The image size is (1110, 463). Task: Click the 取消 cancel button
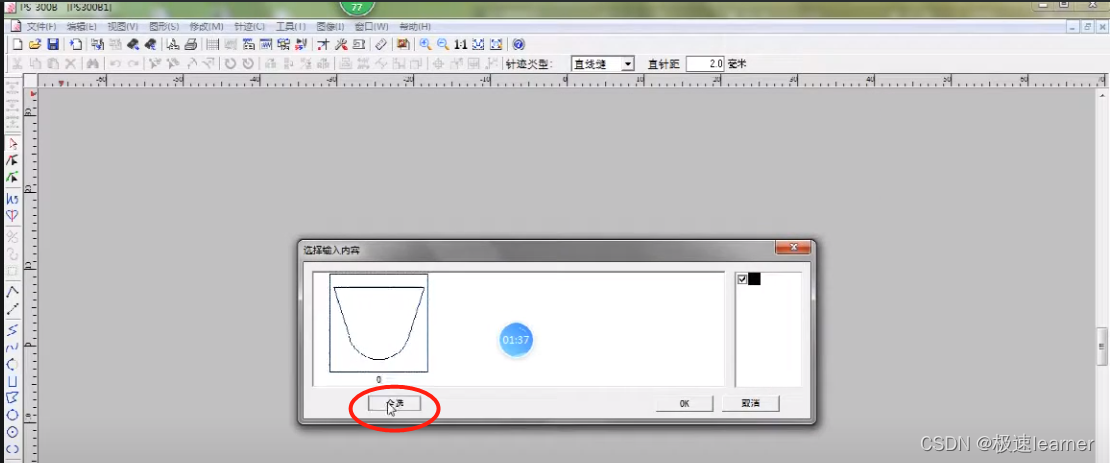750,404
